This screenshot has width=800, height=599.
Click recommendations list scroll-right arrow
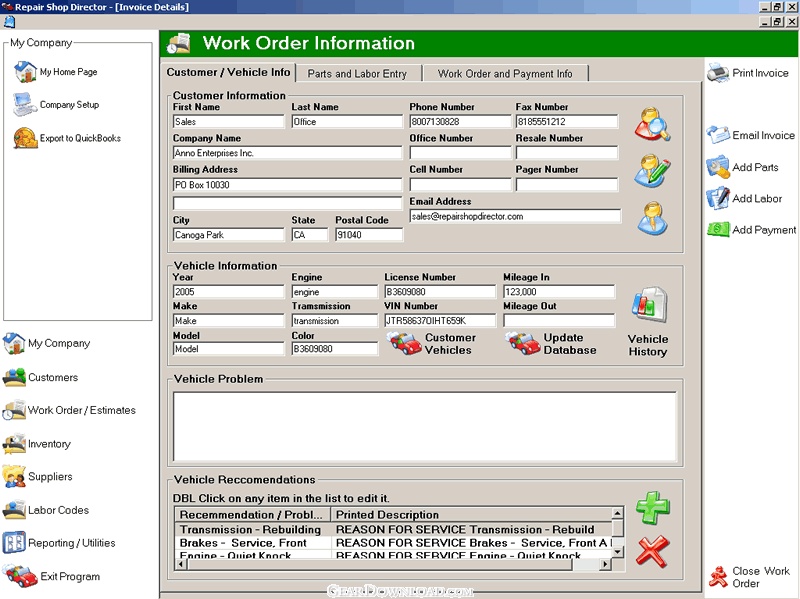[605, 564]
